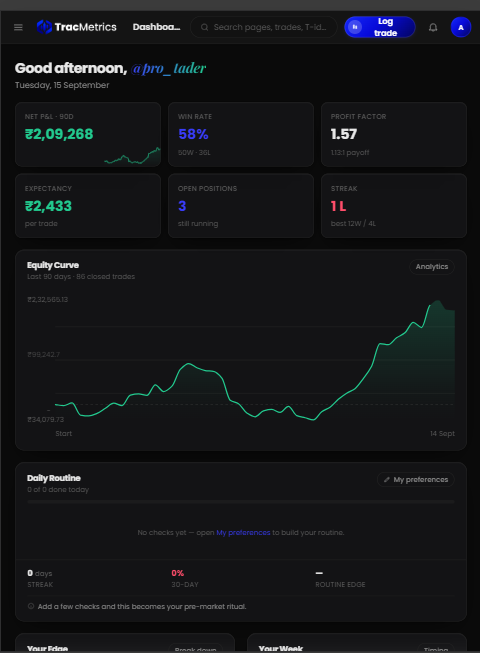Click the '0%' 30-day value
Screen dimensions: 480x653
pyautogui.click(x=178, y=573)
